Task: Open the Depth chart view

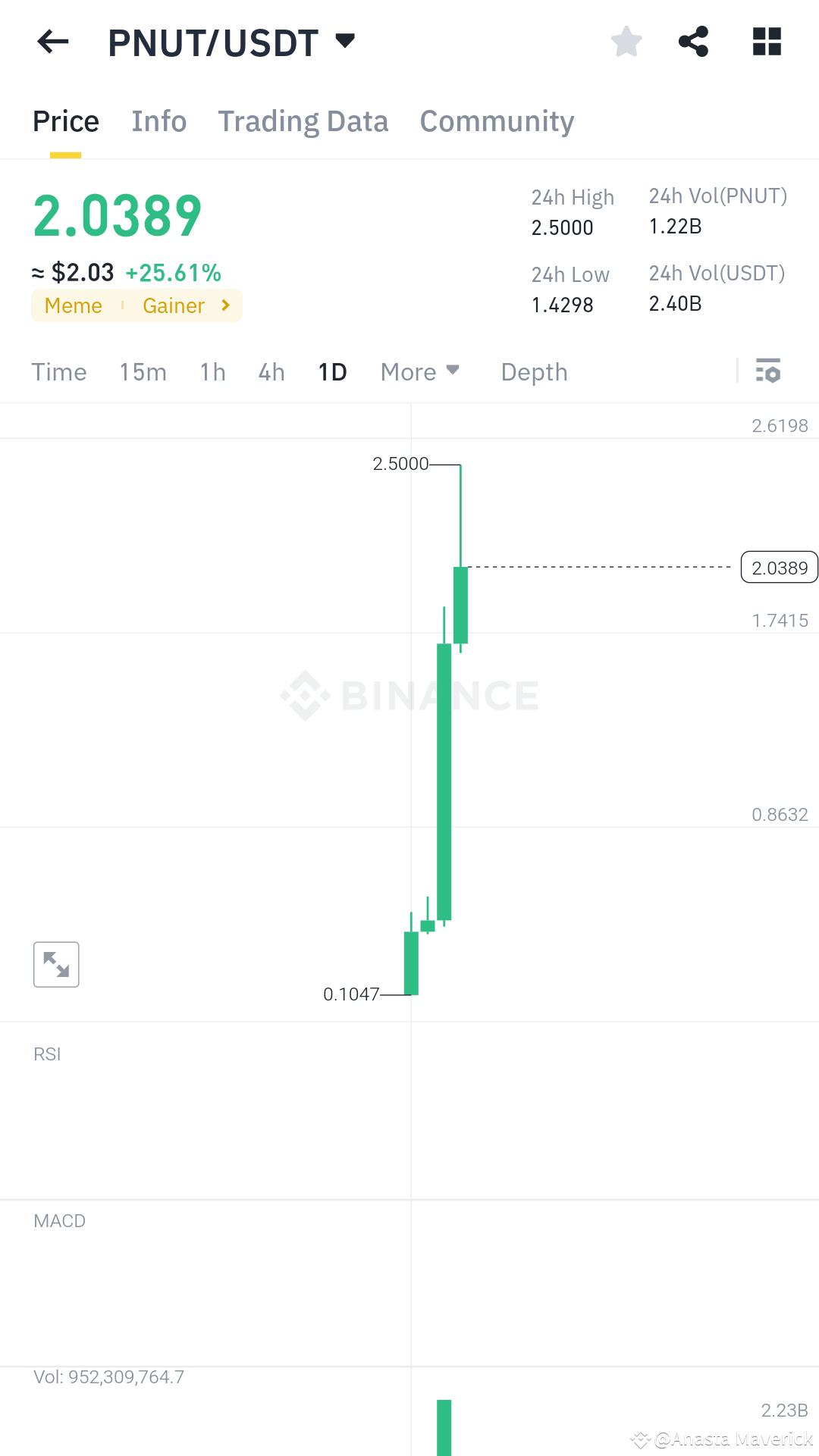Action: click(x=534, y=371)
